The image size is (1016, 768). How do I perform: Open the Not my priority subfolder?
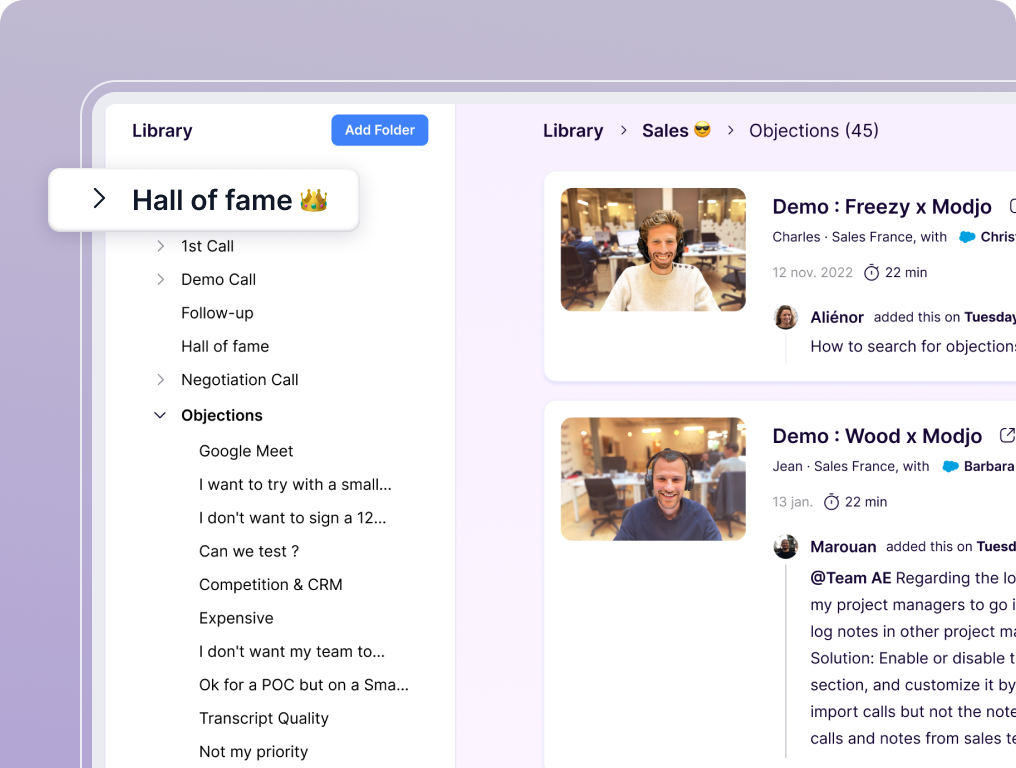[253, 752]
